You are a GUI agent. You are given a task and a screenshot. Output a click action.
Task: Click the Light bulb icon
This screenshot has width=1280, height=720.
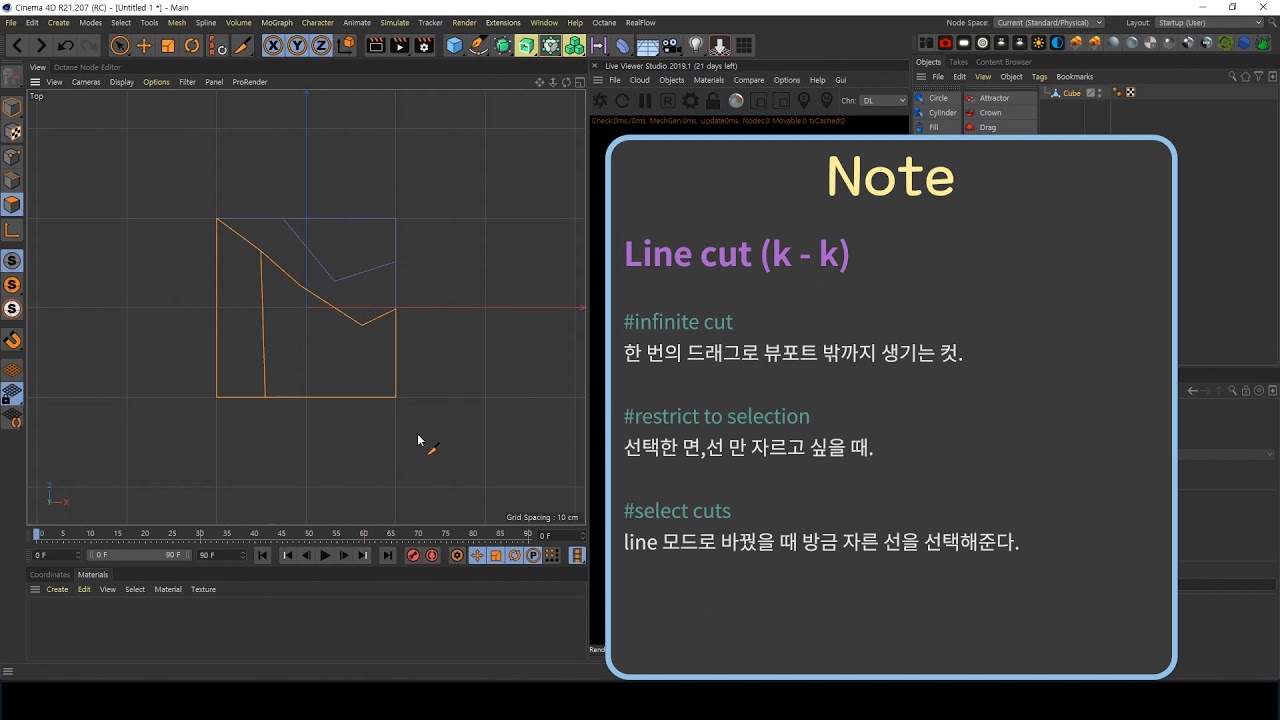tap(696, 45)
